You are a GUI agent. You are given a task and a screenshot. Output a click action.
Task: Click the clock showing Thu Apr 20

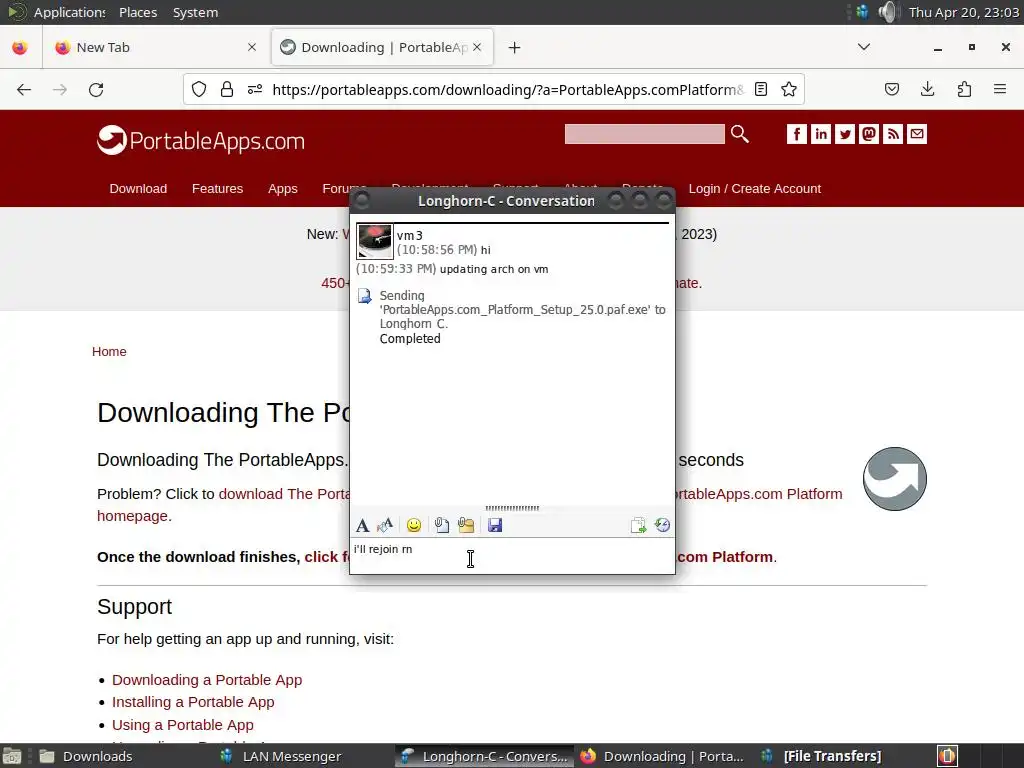[964, 12]
